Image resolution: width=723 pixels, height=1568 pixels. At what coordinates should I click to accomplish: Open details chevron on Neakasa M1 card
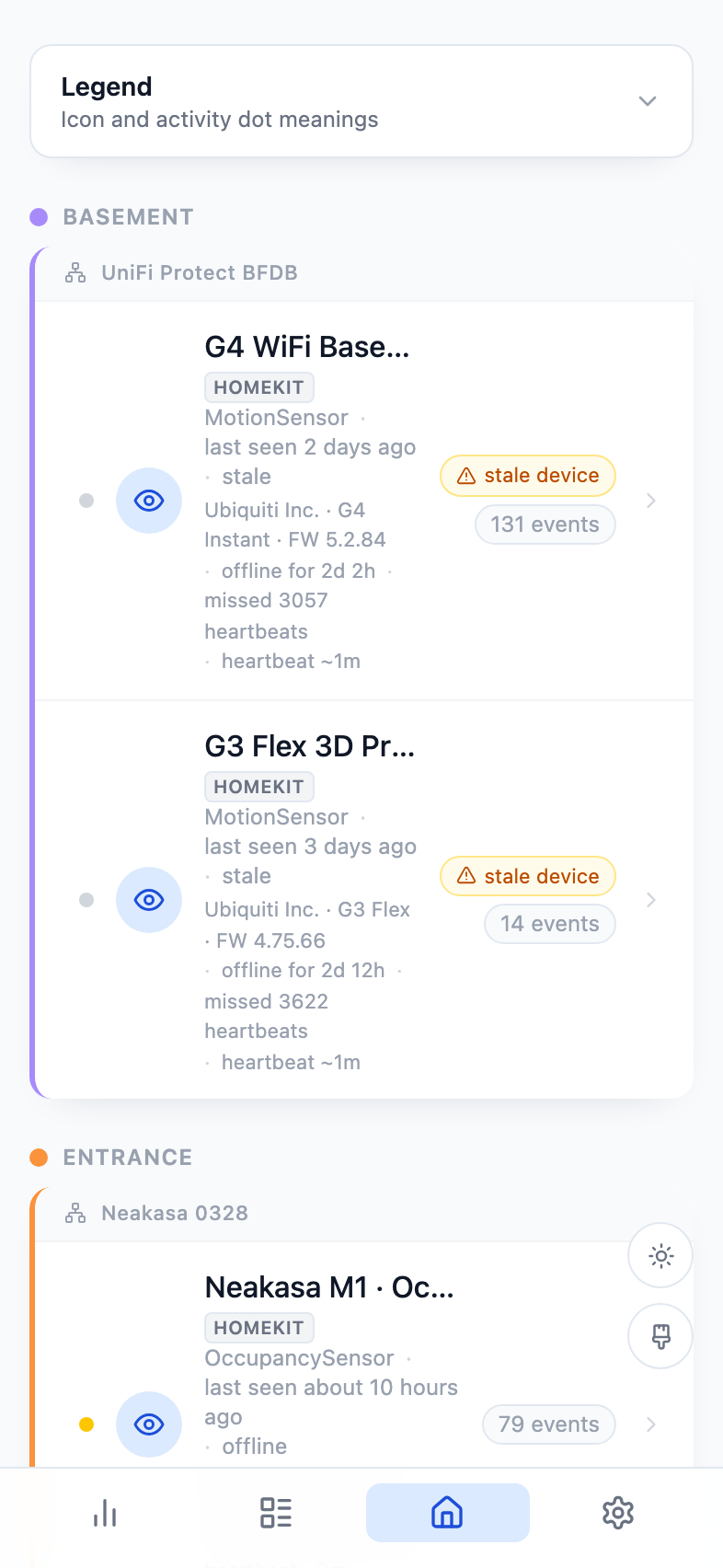click(x=651, y=1424)
